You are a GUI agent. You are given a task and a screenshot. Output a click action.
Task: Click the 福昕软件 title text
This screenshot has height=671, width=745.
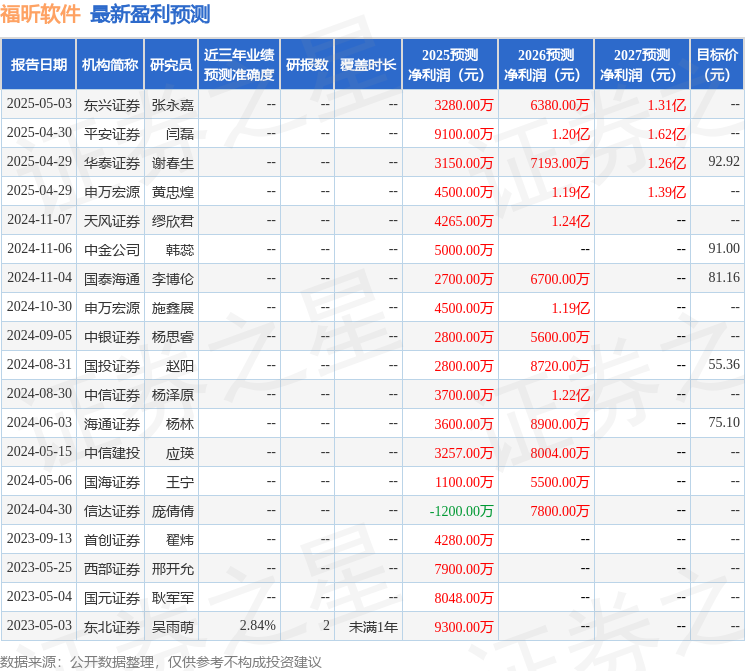click(40, 14)
